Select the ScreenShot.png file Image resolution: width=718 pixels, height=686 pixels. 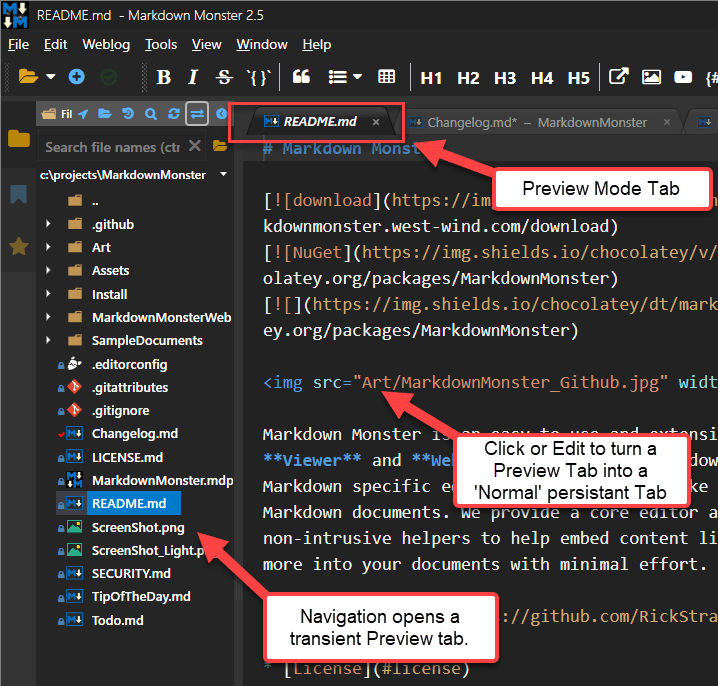click(x=138, y=527)
